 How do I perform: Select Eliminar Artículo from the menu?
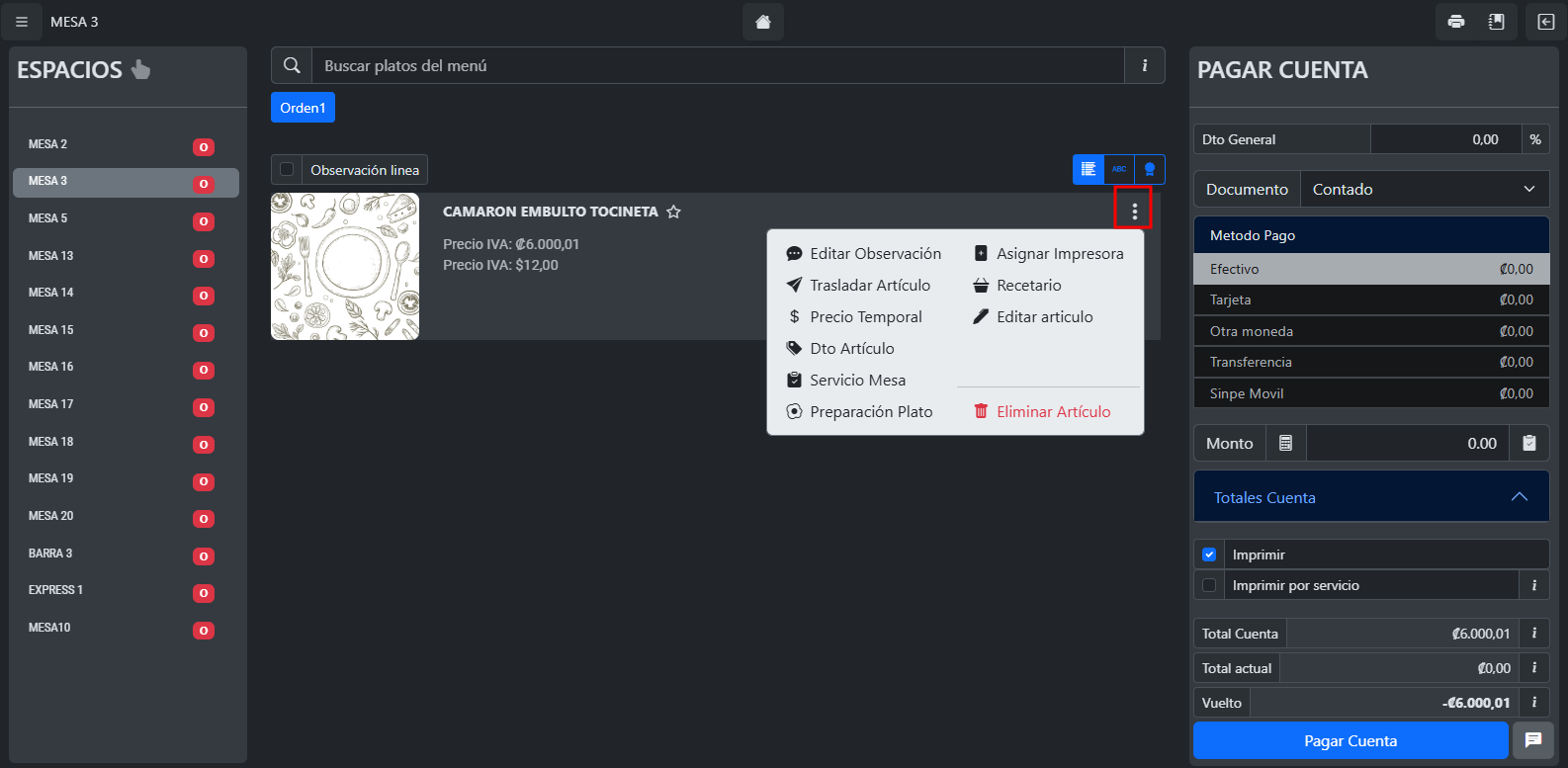click(x=1052, y=411)
